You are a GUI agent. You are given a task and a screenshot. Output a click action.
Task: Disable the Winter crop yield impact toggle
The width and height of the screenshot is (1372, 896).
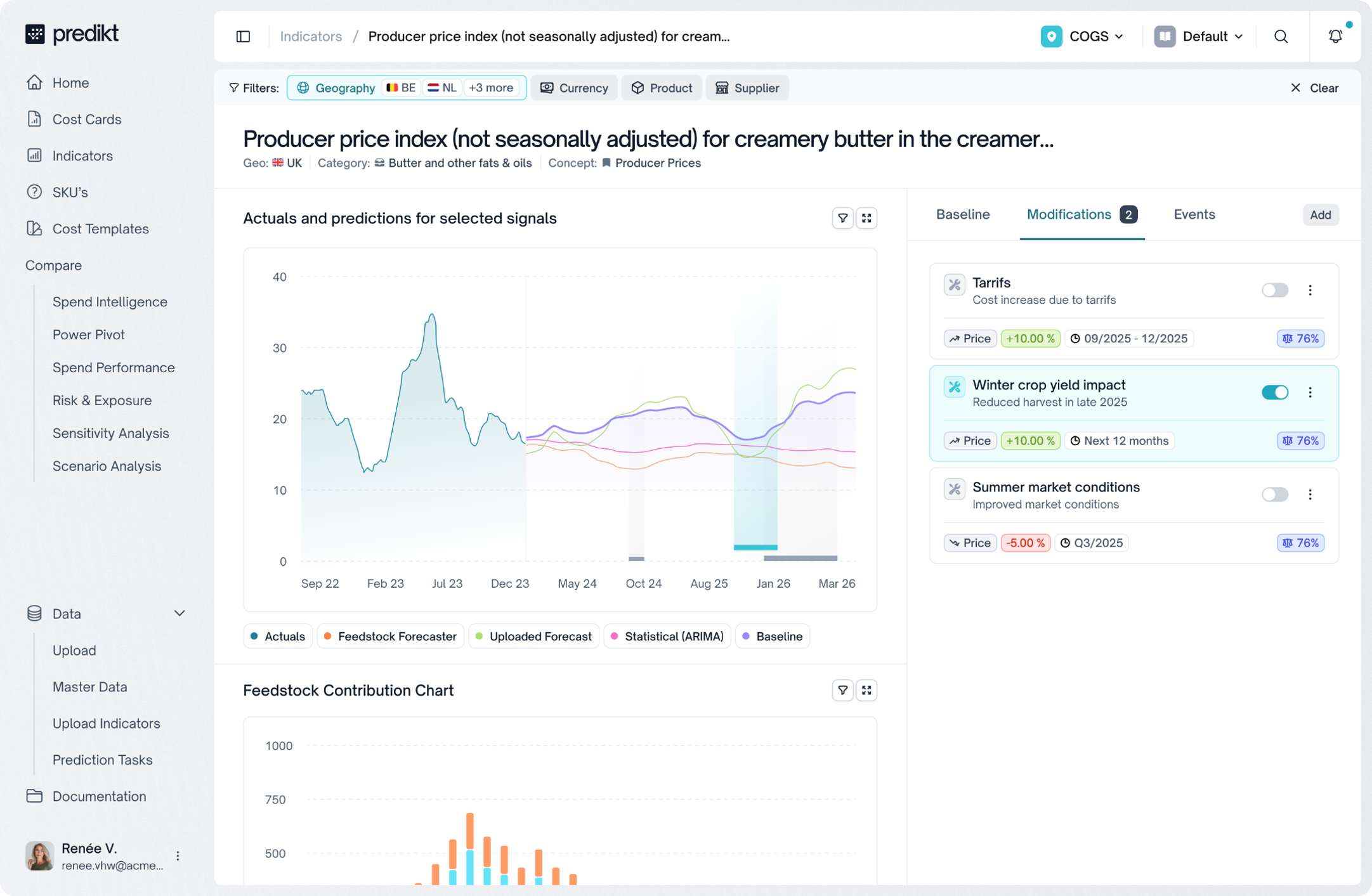[x=1274, y=393]
